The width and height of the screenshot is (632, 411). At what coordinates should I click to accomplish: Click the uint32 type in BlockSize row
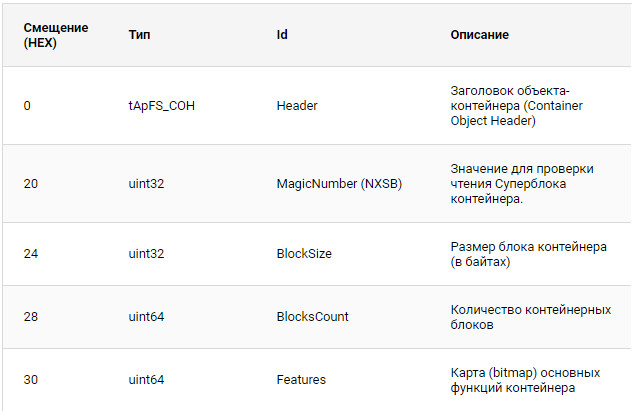(x=147, y=254)
